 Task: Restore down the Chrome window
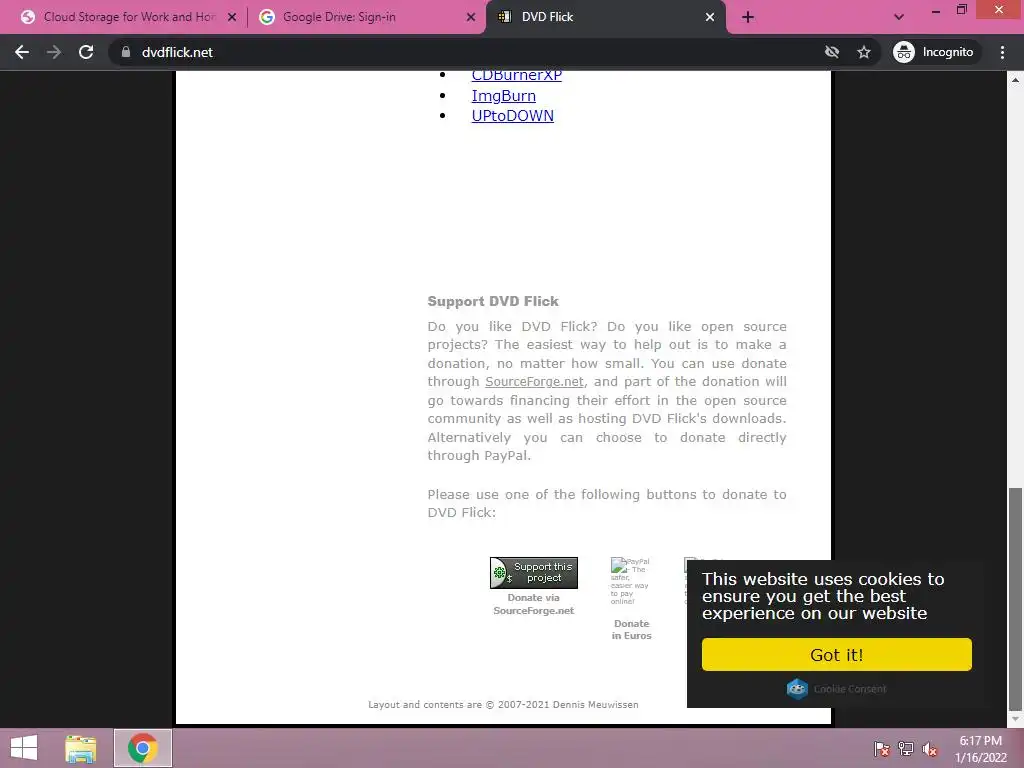pyautogui.click(x=961, y=10)
